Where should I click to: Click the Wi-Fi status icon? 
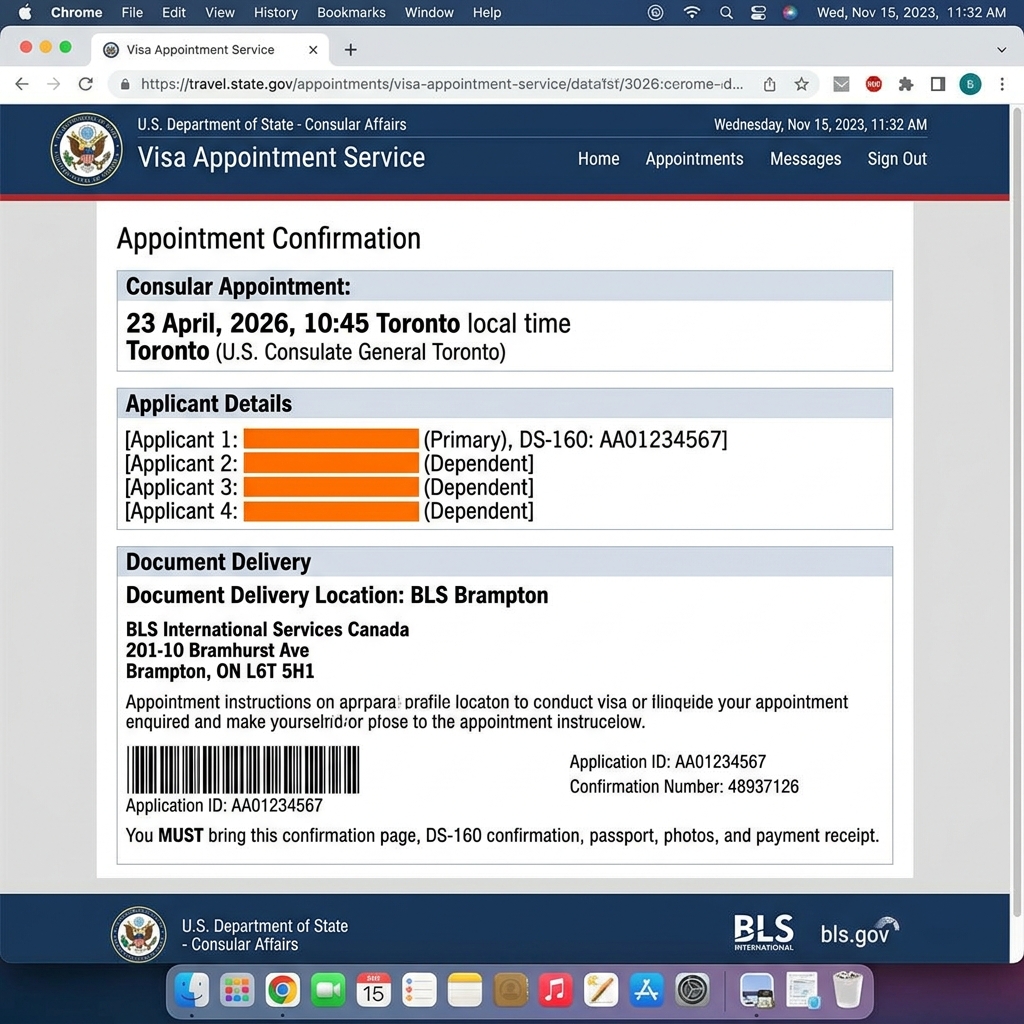692,12
